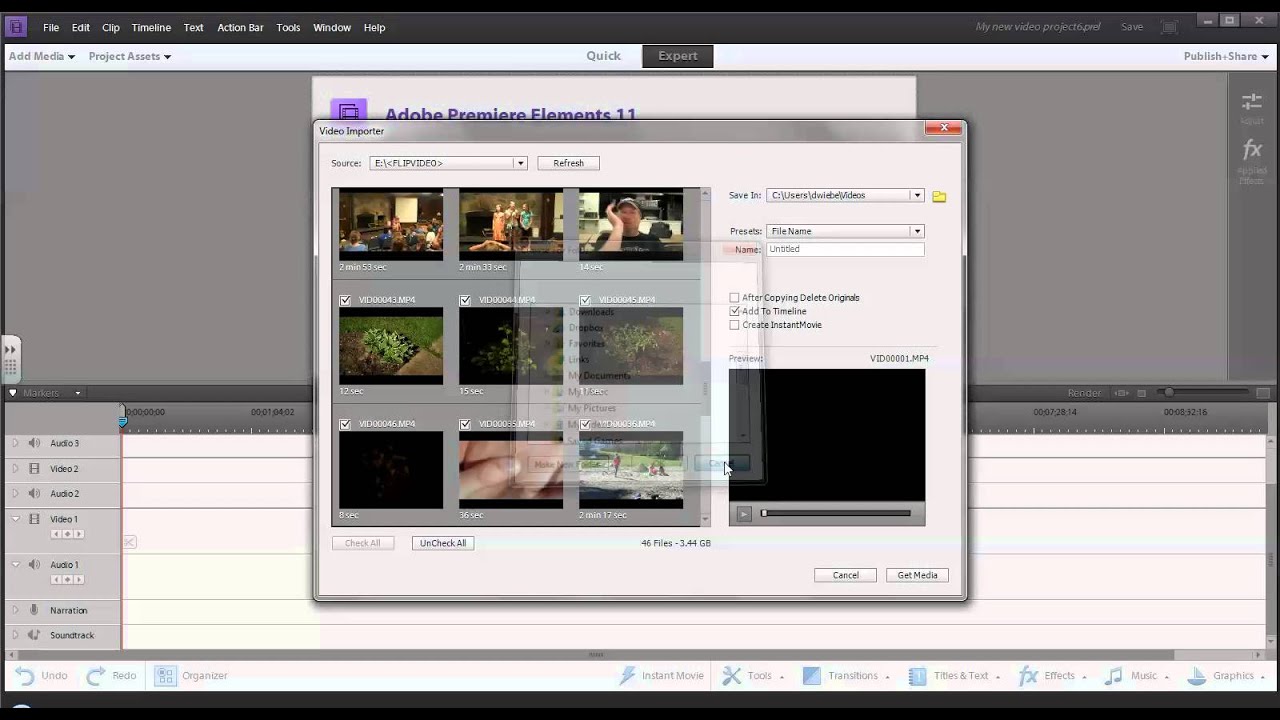Click the Redo arrow icon

coord(96,676)
